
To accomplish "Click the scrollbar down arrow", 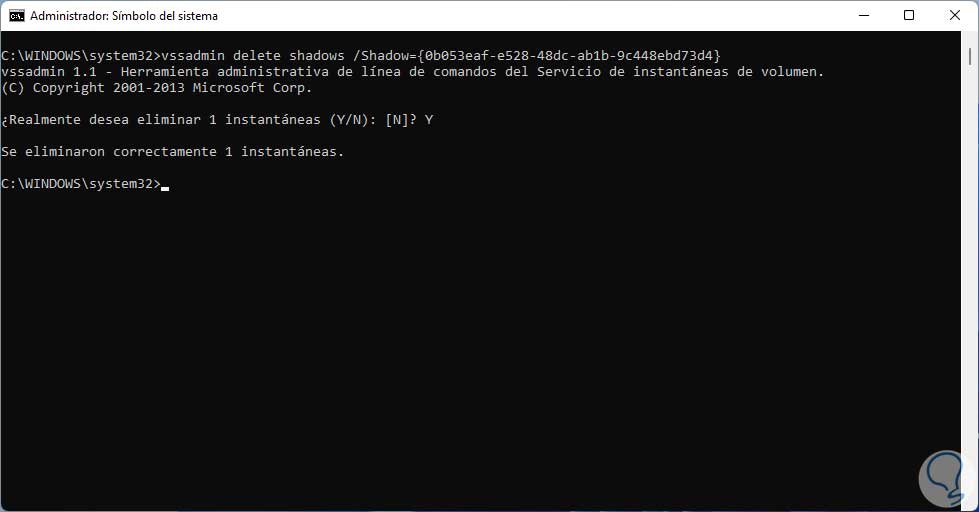I will tap(971, 503).
